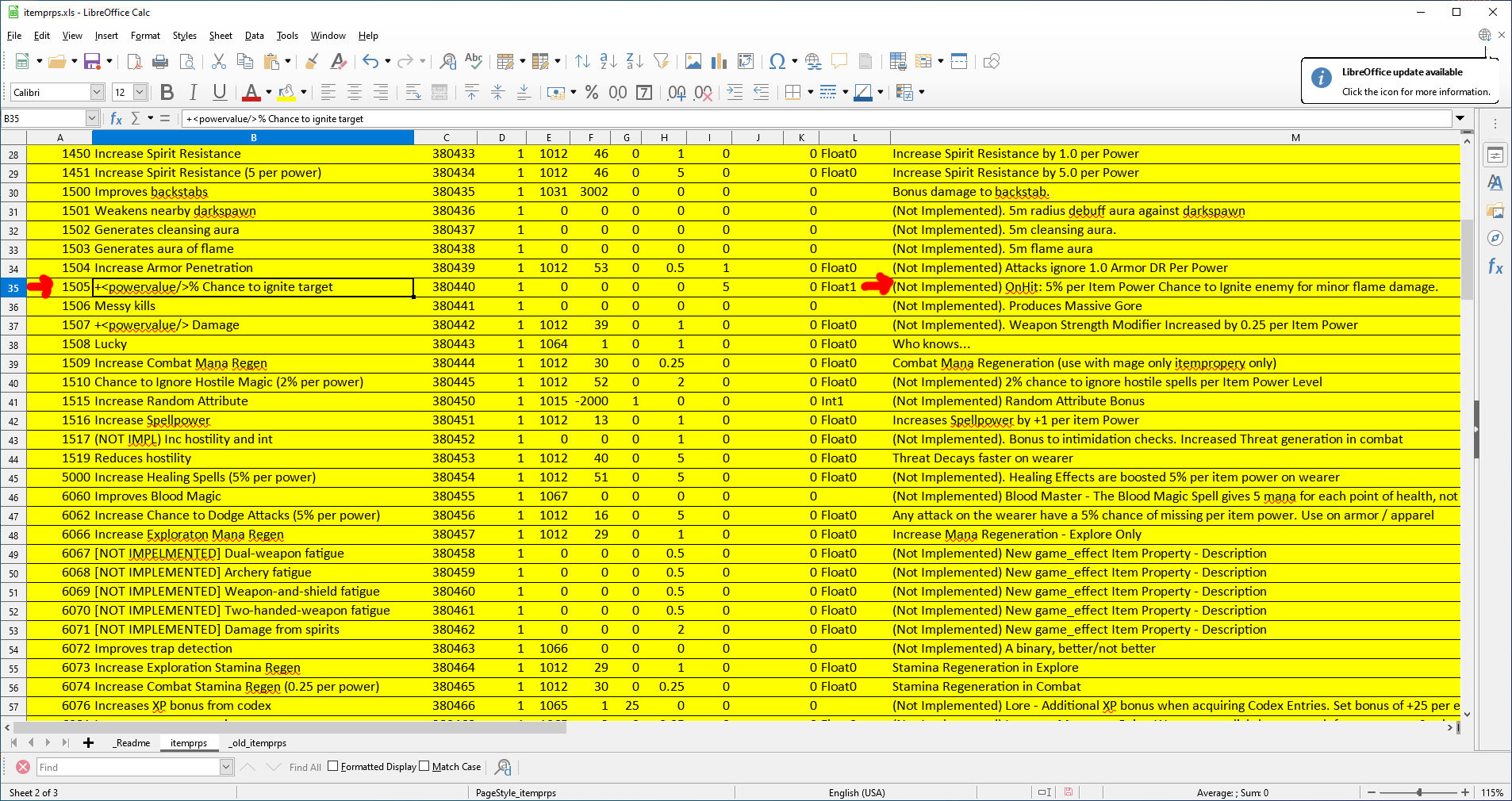Toggle Underline formatting
Image resolution: width=1512 pixels, height=801 pixels.
coord(220,92)
